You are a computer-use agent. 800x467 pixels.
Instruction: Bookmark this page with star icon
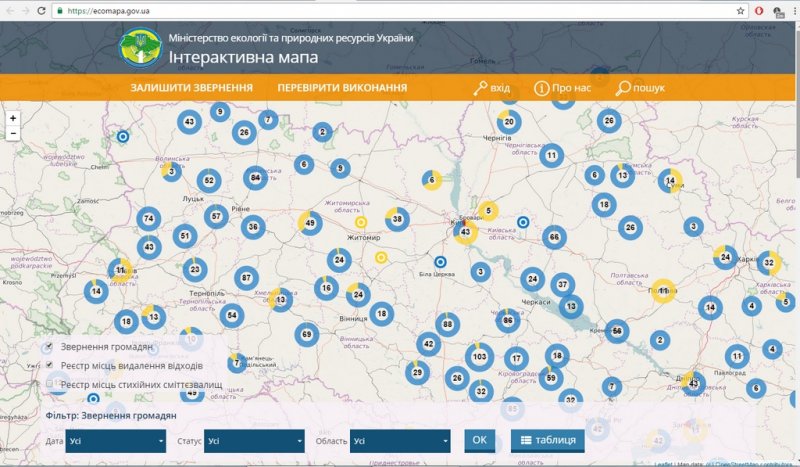741,10
